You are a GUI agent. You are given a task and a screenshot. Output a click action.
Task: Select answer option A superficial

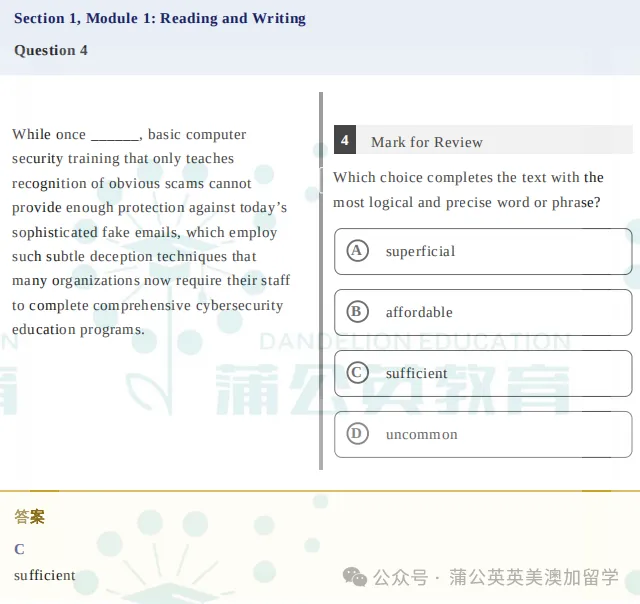point(483,251)
